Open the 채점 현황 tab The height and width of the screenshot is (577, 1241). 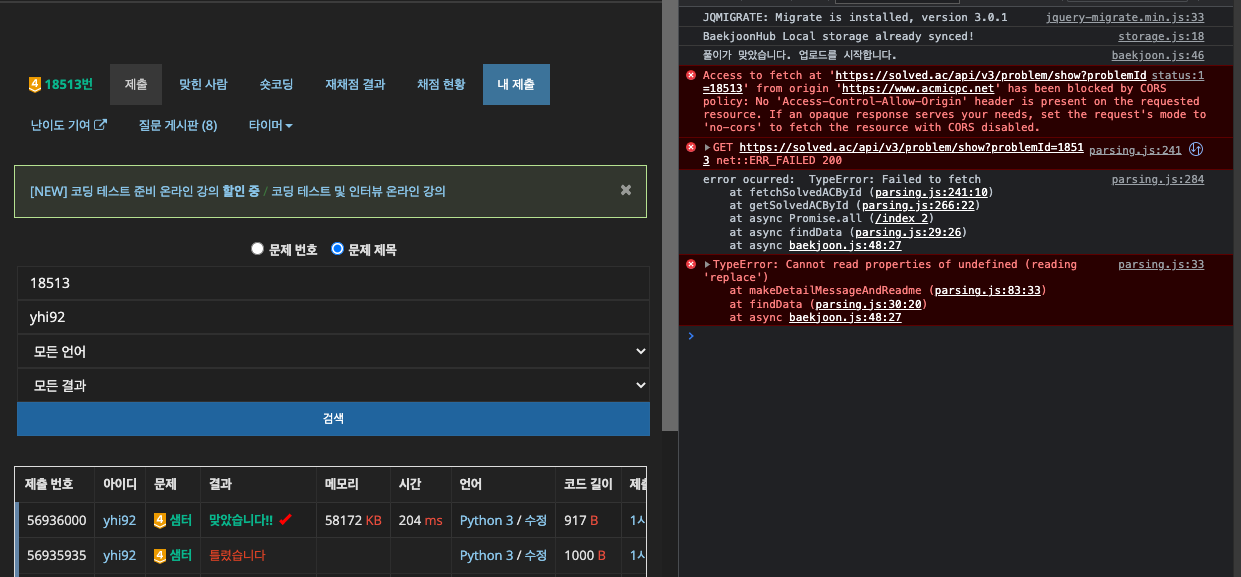click(x=441, y=85)
